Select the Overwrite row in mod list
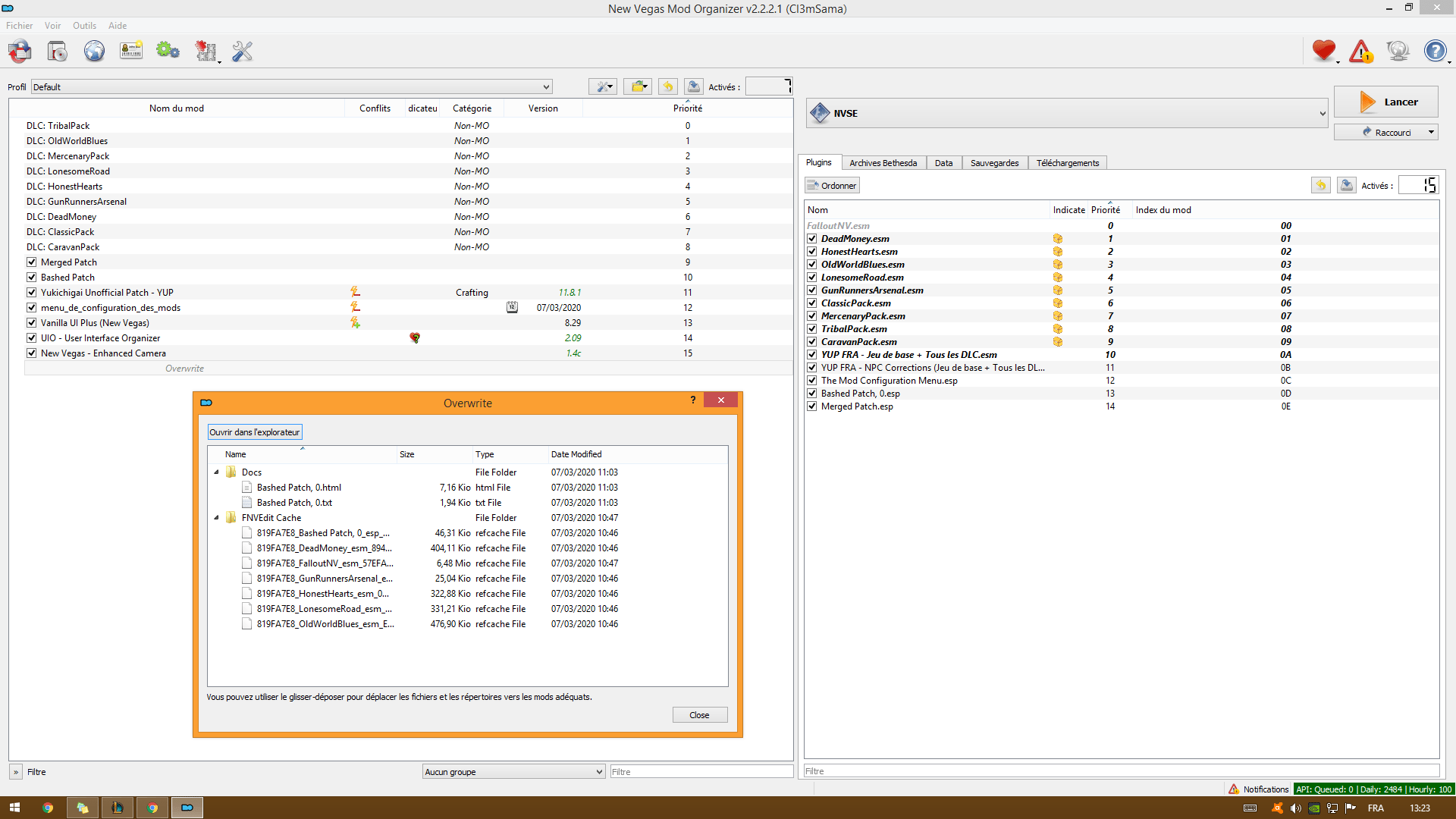The height and width of the screenshot is (819, 1456). 408,369
